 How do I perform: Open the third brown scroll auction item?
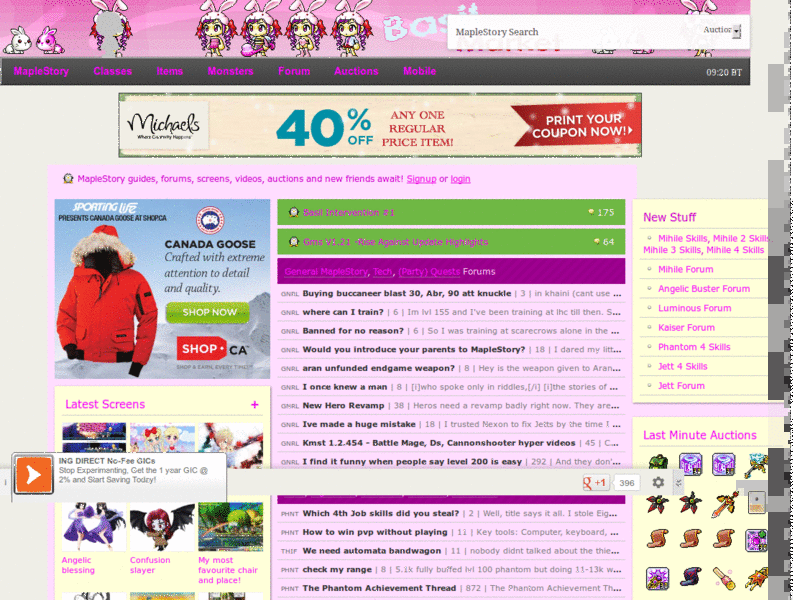click(x=723, y=539)
